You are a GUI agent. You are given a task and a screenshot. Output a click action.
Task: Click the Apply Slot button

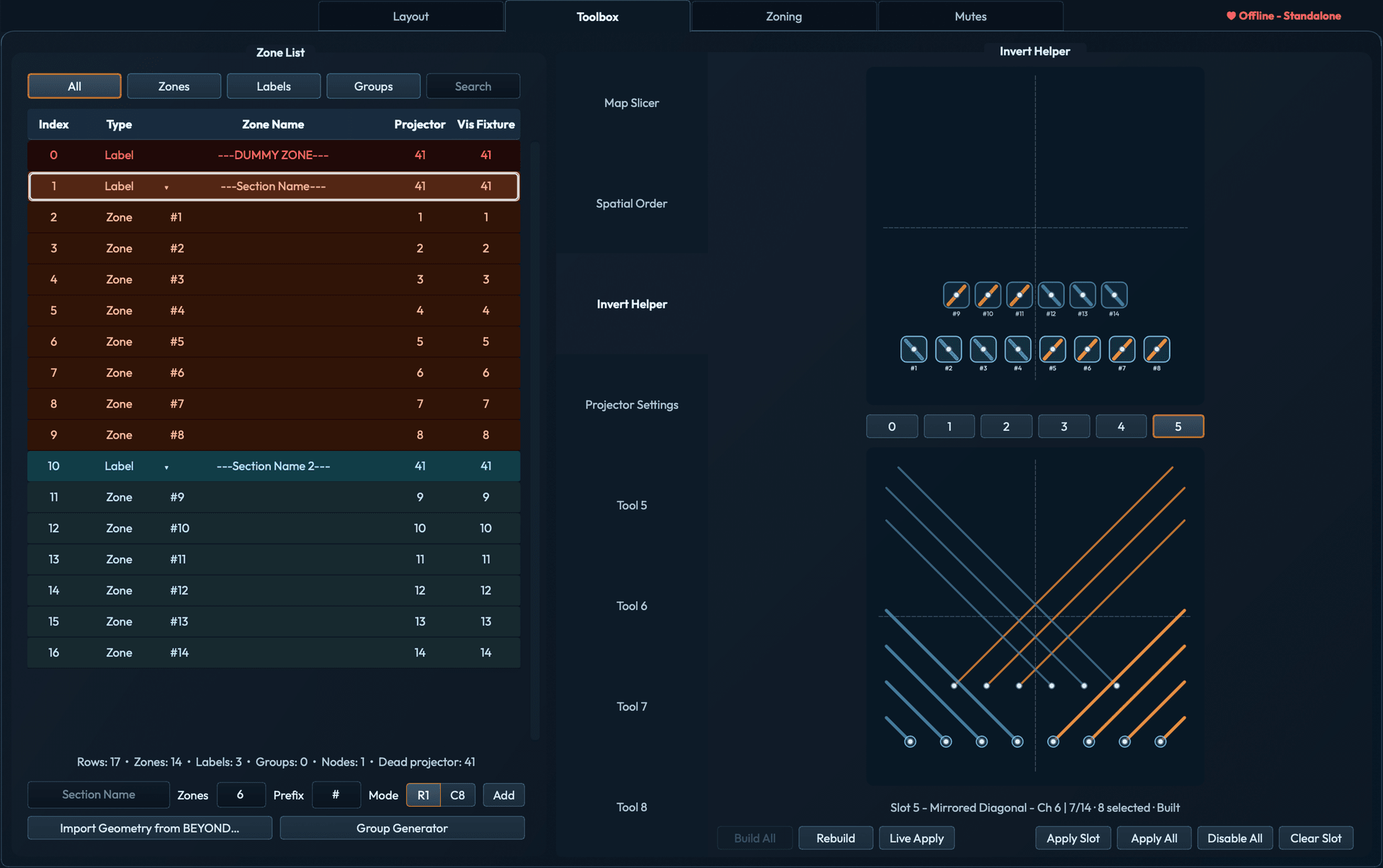1073,838
